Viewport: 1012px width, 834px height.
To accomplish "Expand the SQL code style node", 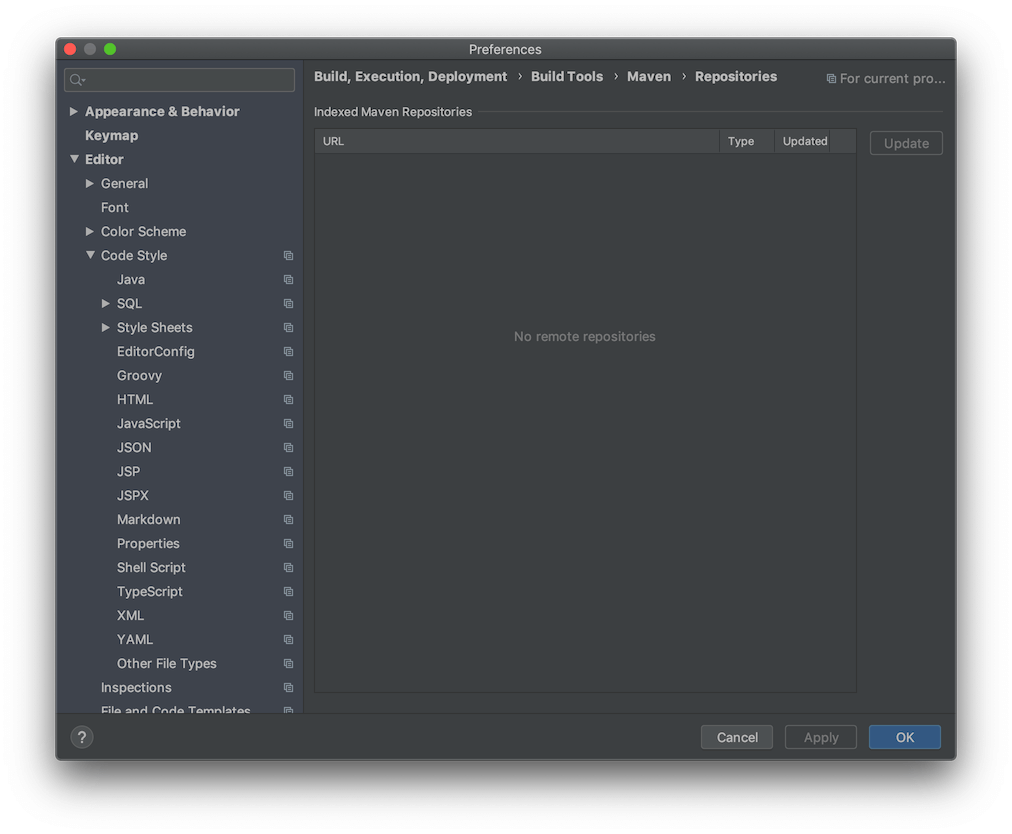I will click(106, 303).
